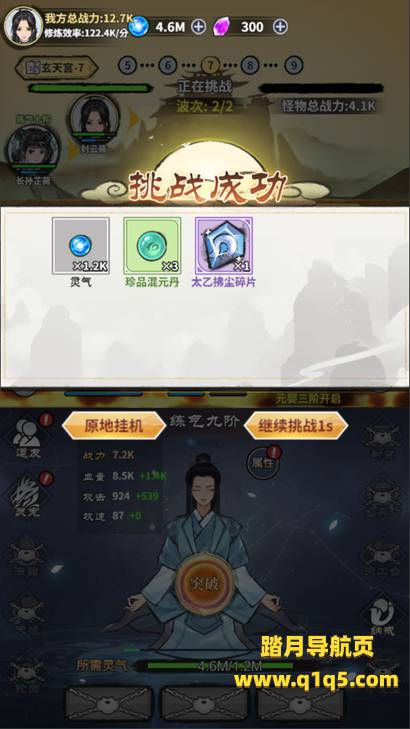410x729 pixels.
Task: Jump to stage 9 node
Action: pyautogui.click(x=294, y=66)
